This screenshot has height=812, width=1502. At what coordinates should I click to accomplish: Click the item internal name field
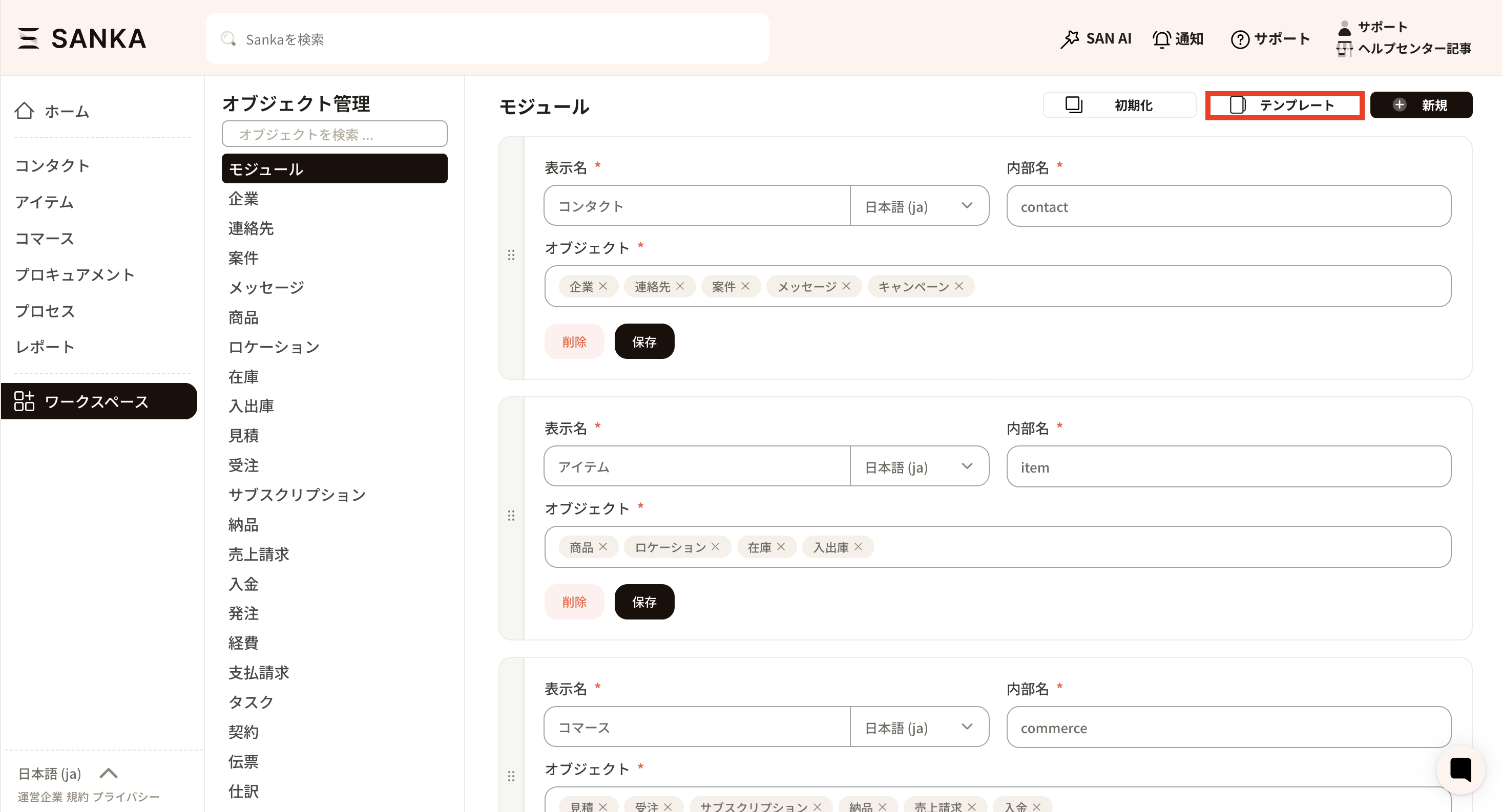1228,466
